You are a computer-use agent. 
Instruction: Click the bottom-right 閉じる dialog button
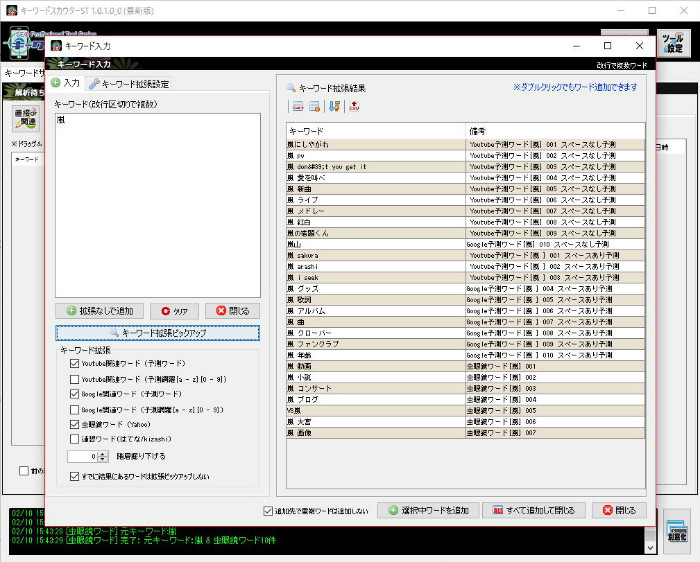click(x=619, y=510)
